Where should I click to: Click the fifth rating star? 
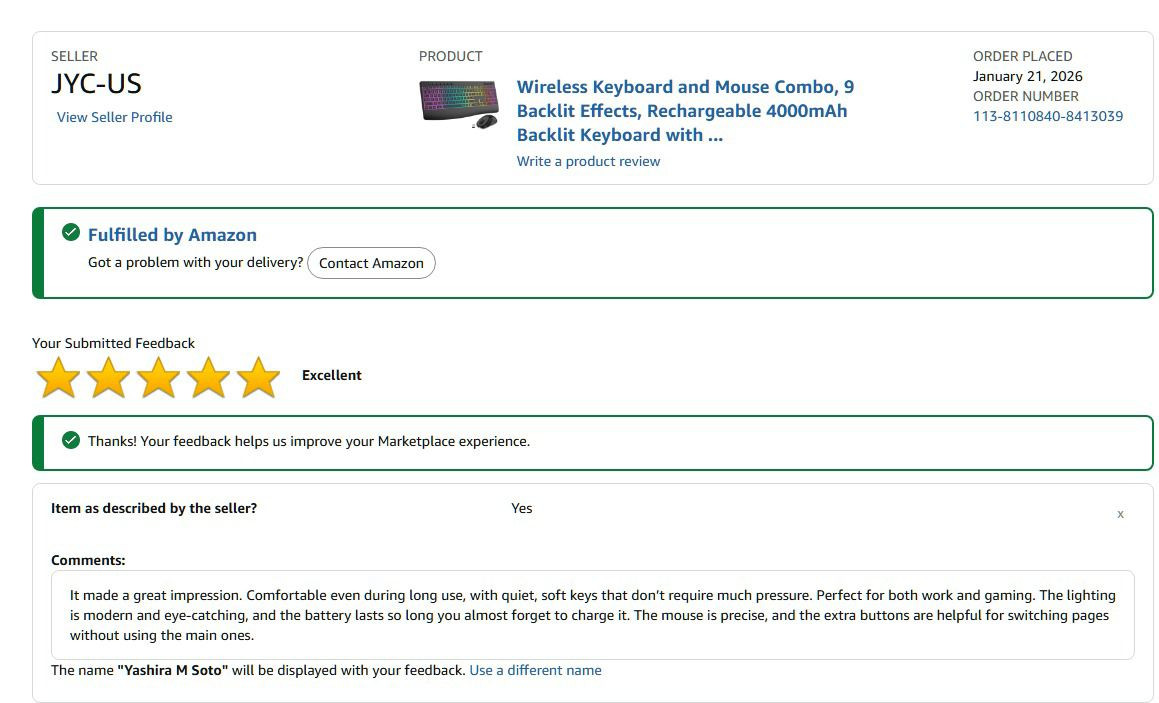tap(259, 378)
